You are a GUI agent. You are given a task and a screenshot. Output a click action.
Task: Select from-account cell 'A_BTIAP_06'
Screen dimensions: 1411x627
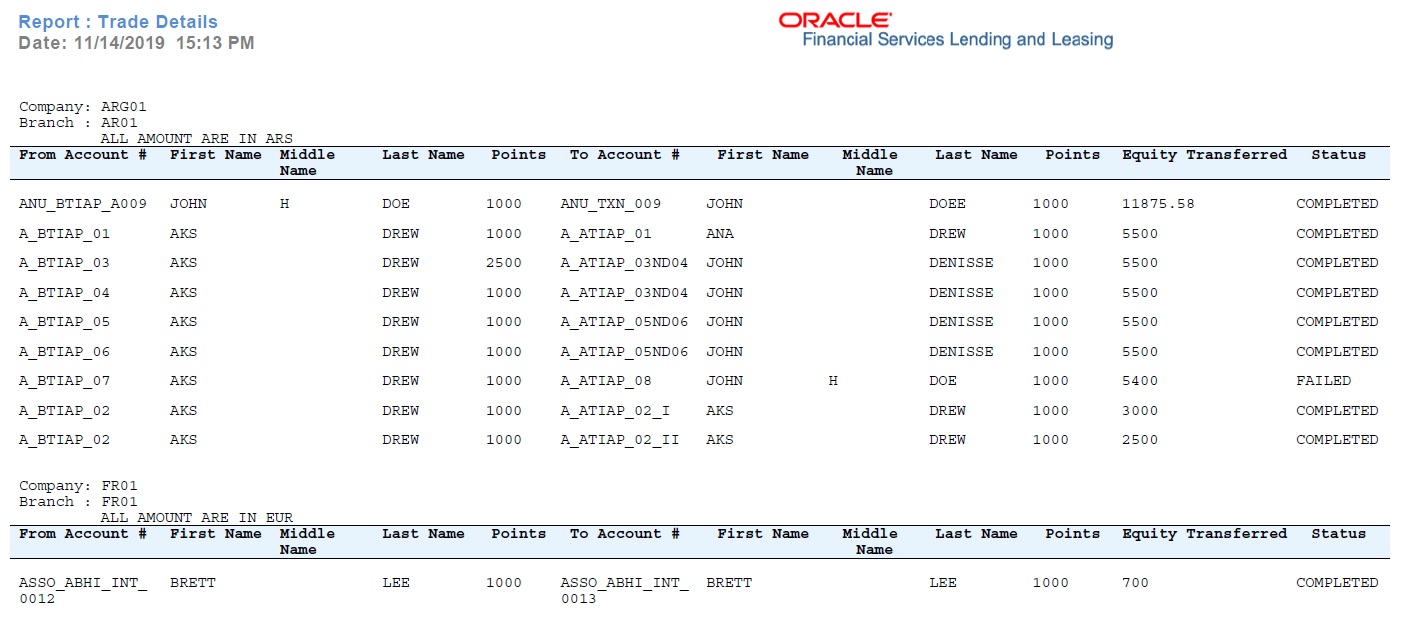pos(65,352)
